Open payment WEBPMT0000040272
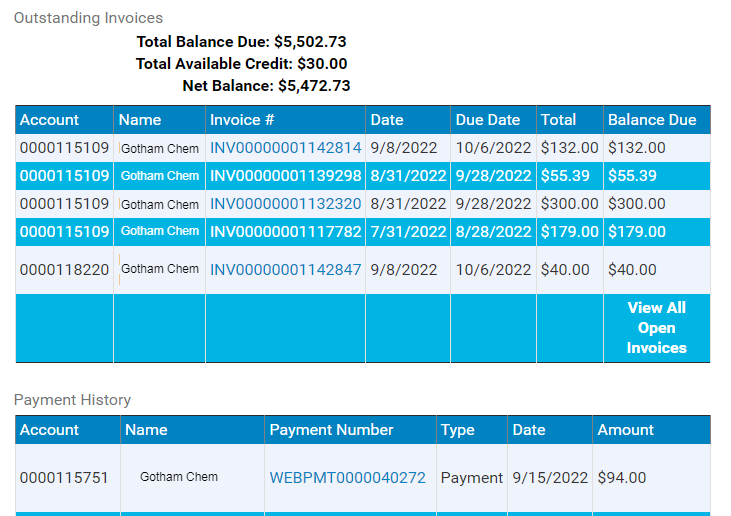Screen dimensions: 731x516 [x=347, y=478]
